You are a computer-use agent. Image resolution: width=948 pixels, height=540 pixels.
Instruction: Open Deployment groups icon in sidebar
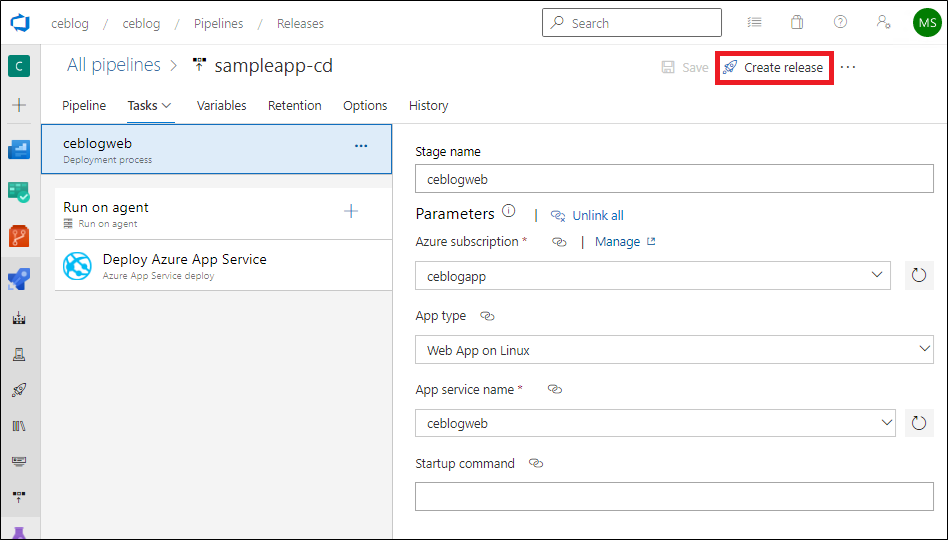click(x=19, y=497)
